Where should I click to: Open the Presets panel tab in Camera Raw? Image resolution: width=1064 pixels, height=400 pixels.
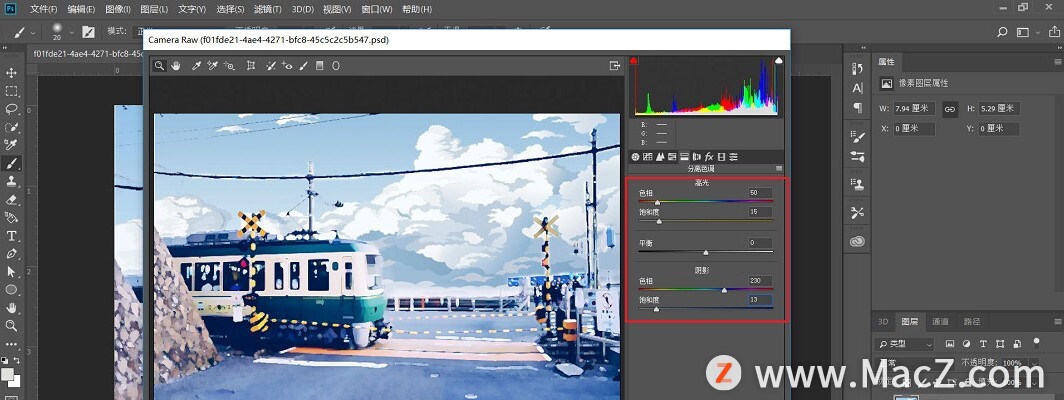(734, 157)
